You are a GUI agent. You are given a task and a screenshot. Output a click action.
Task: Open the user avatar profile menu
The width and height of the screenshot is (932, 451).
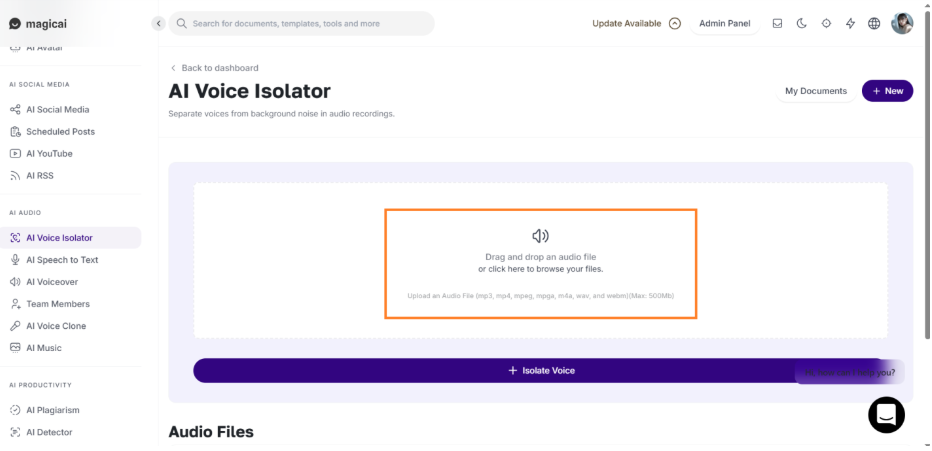pyautogui.click(x=902, y=24)
